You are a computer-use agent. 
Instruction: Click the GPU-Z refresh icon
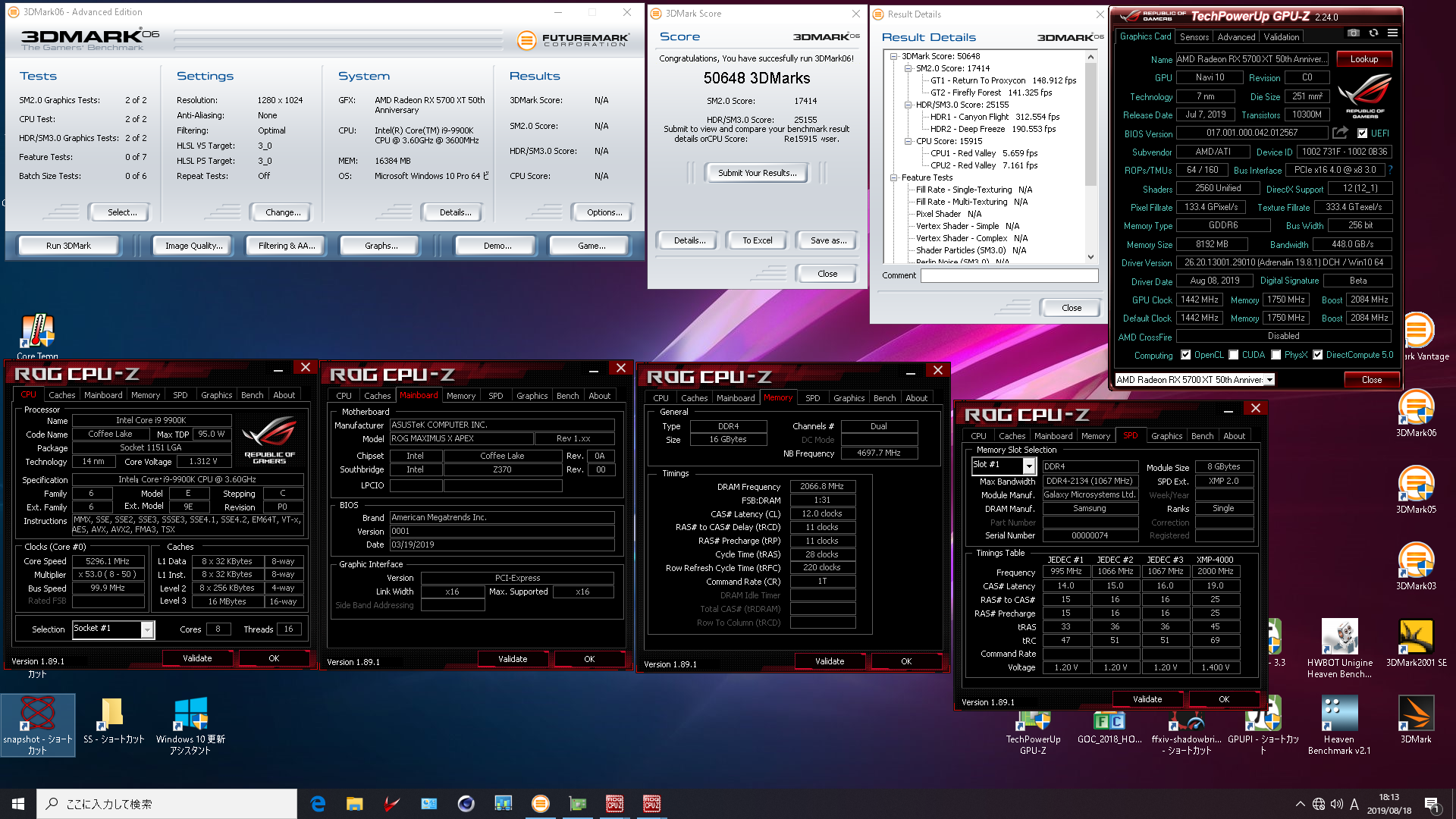pos(1373,33)
